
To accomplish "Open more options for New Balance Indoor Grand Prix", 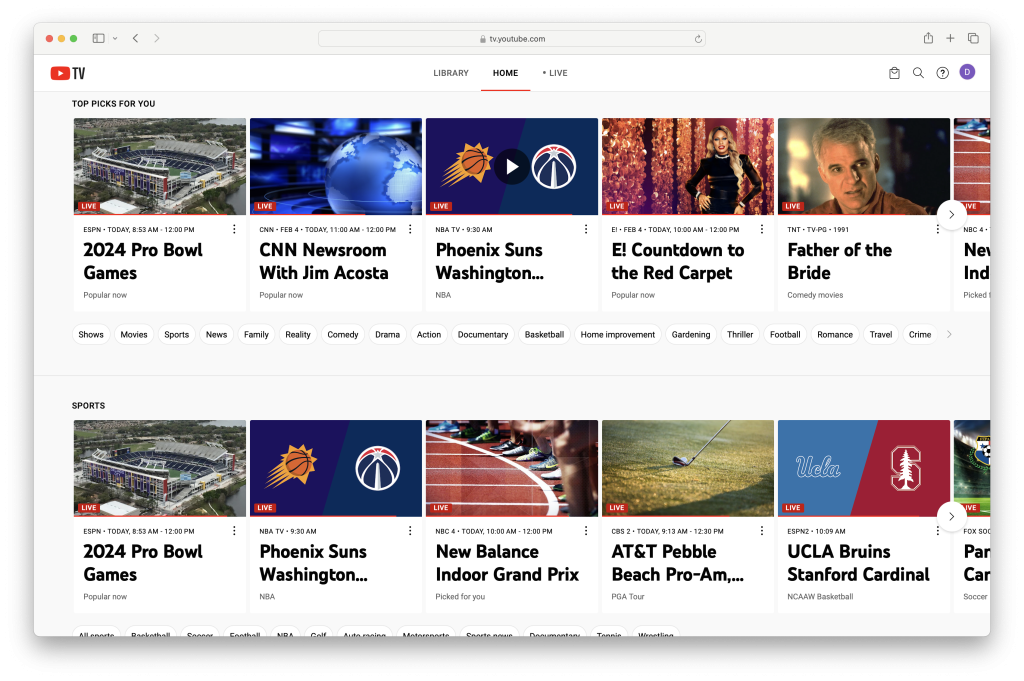I will click(x=586, y=531).
